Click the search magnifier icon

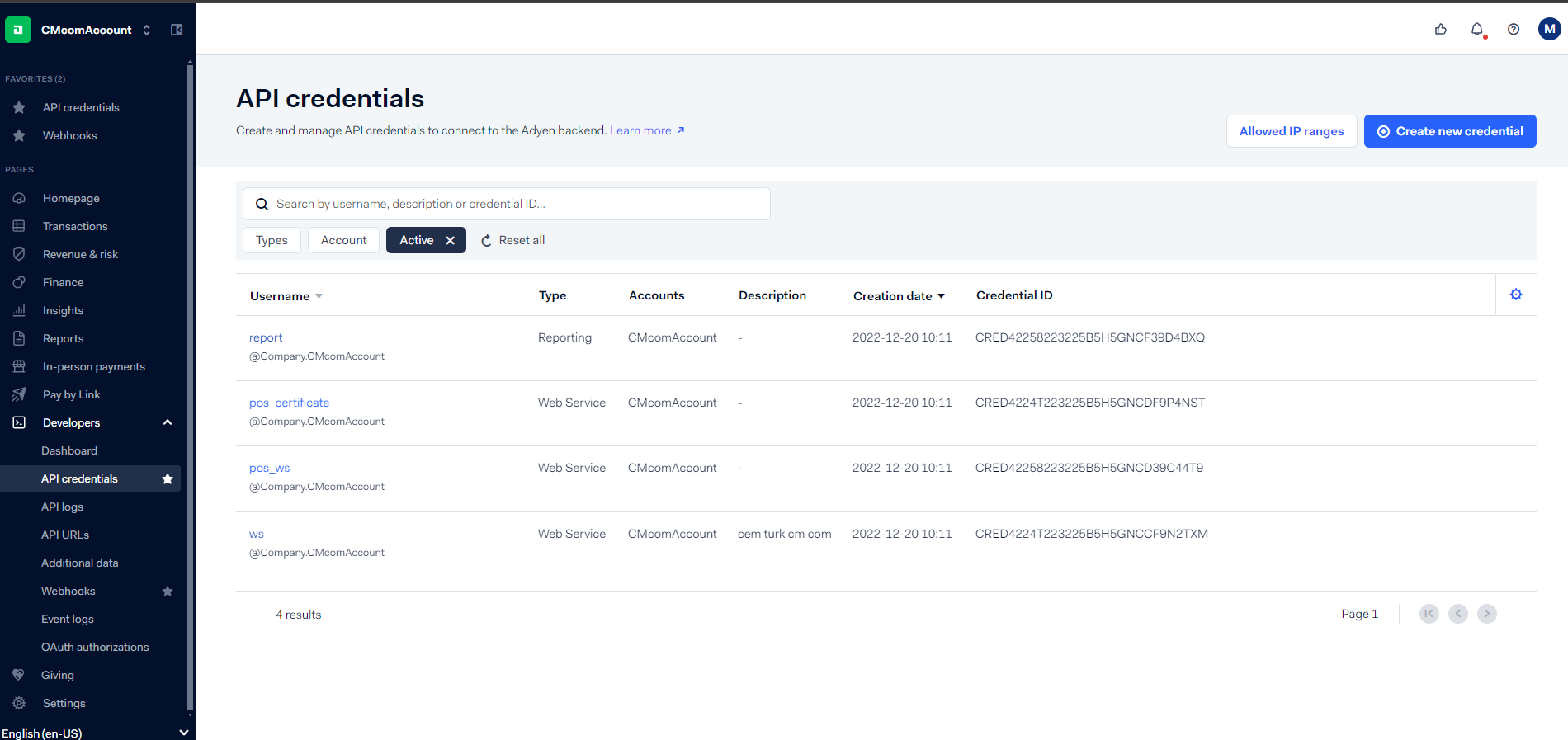[x=262, y=204]
